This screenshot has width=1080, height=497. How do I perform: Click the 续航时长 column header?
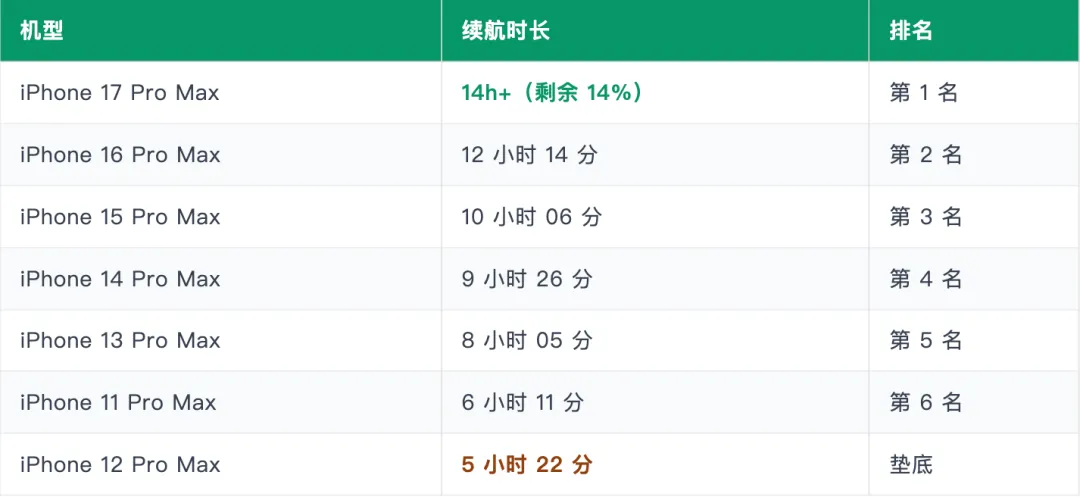point(655,31)
